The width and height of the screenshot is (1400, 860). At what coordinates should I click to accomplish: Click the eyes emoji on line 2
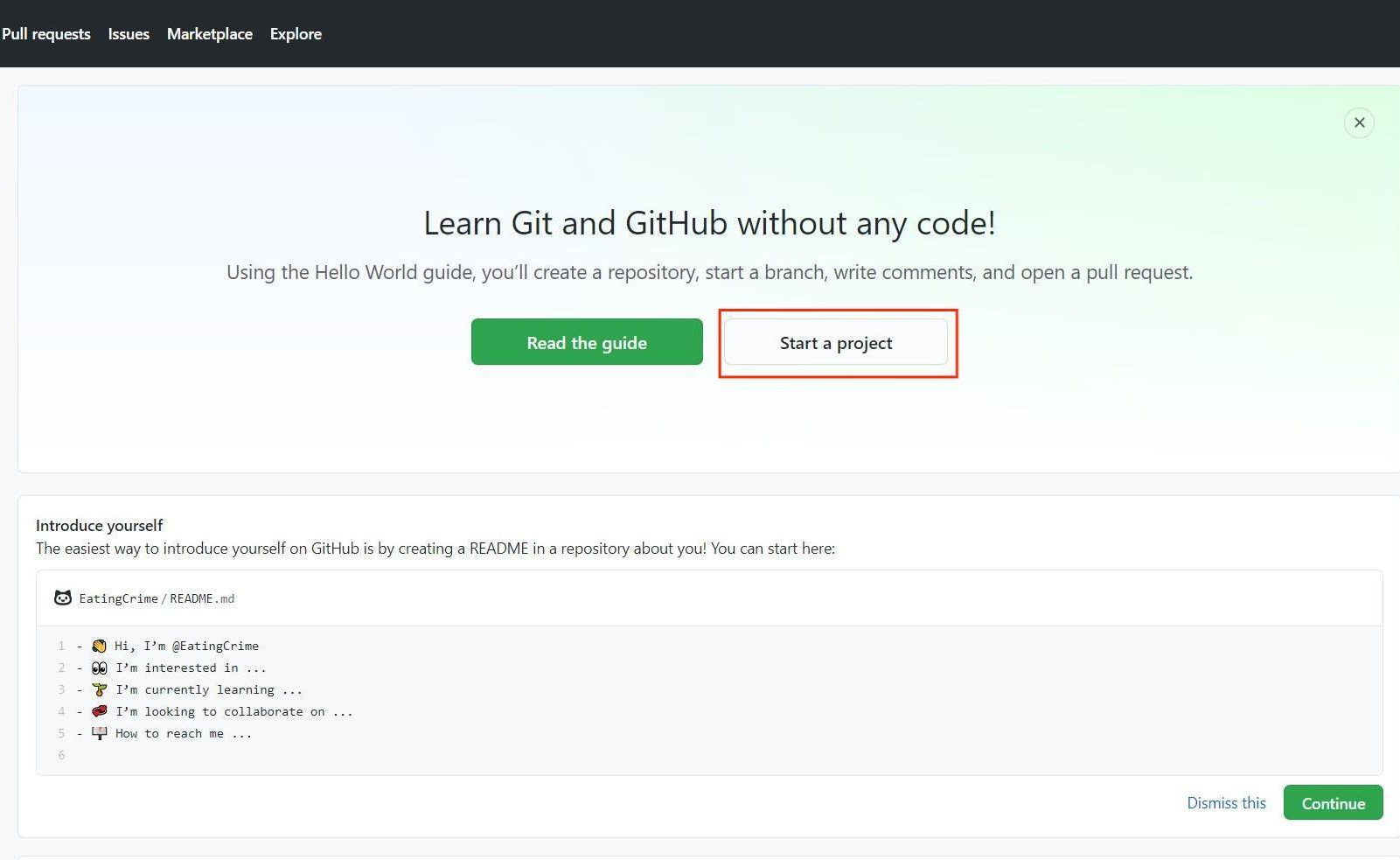click(100, 668)
